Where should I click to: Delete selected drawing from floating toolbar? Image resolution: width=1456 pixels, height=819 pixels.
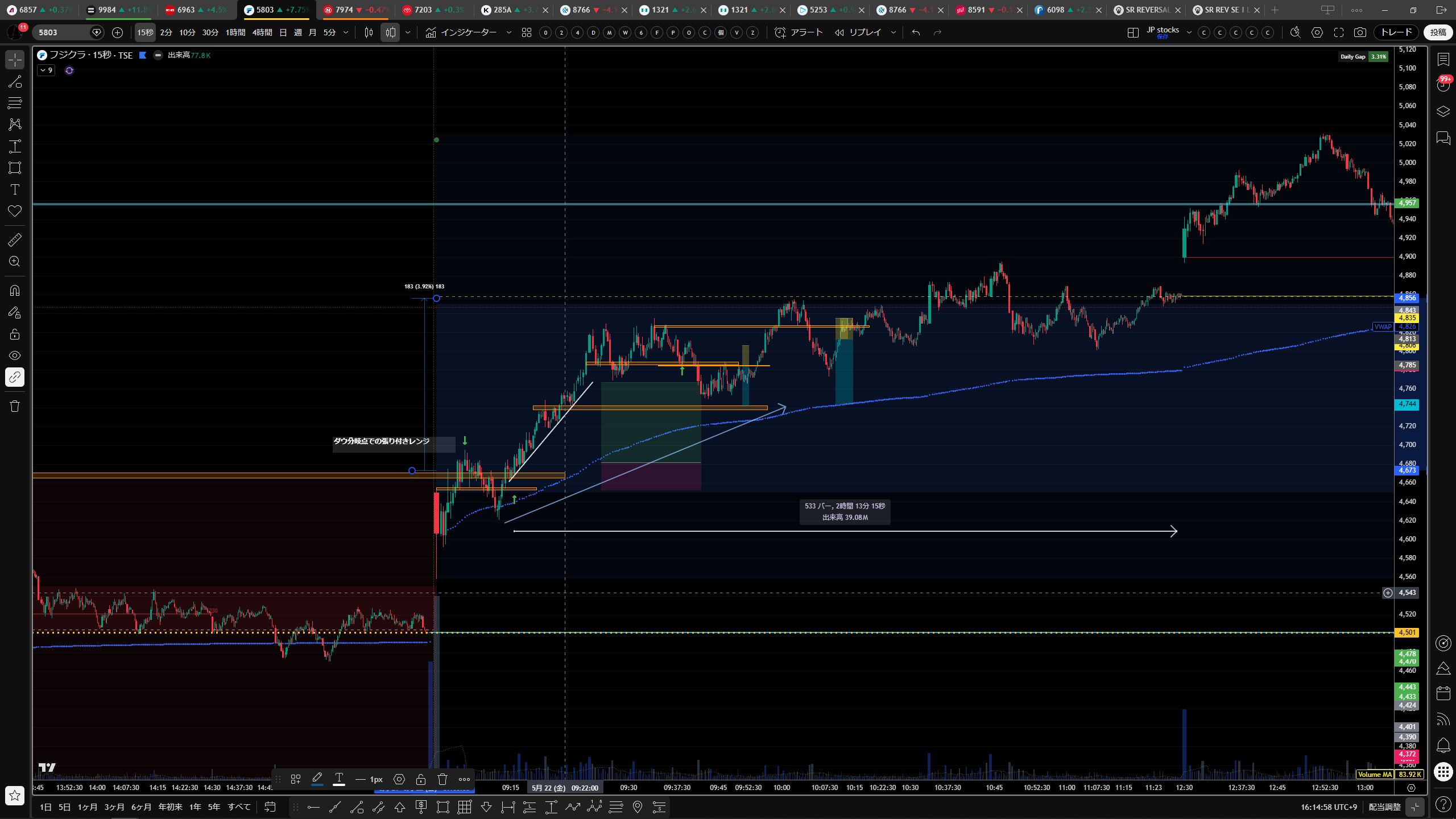point(442,779)
